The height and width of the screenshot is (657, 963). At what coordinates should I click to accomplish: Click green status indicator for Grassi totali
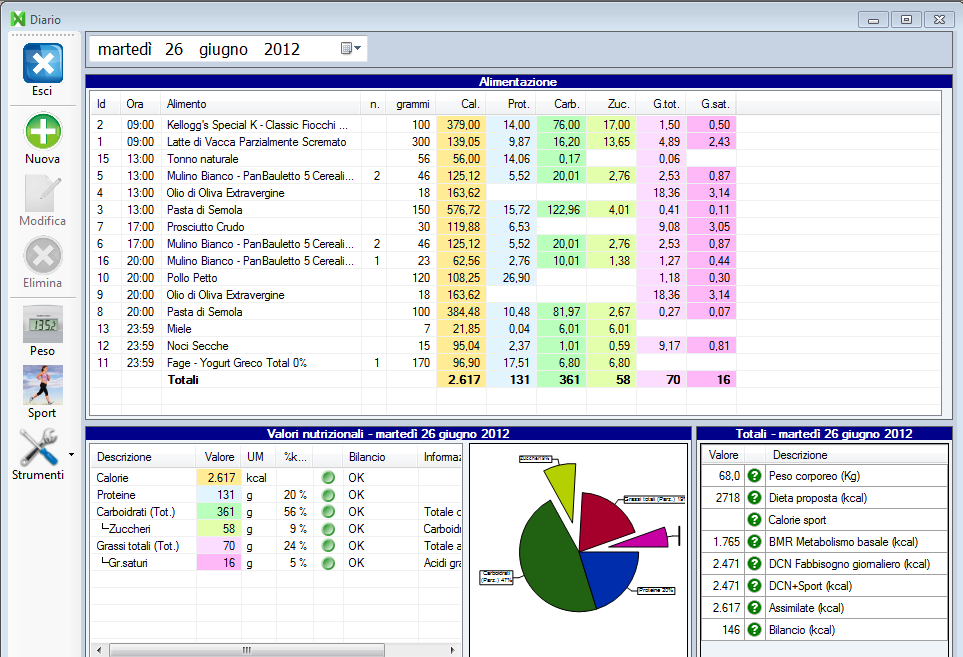click(329, 546)
